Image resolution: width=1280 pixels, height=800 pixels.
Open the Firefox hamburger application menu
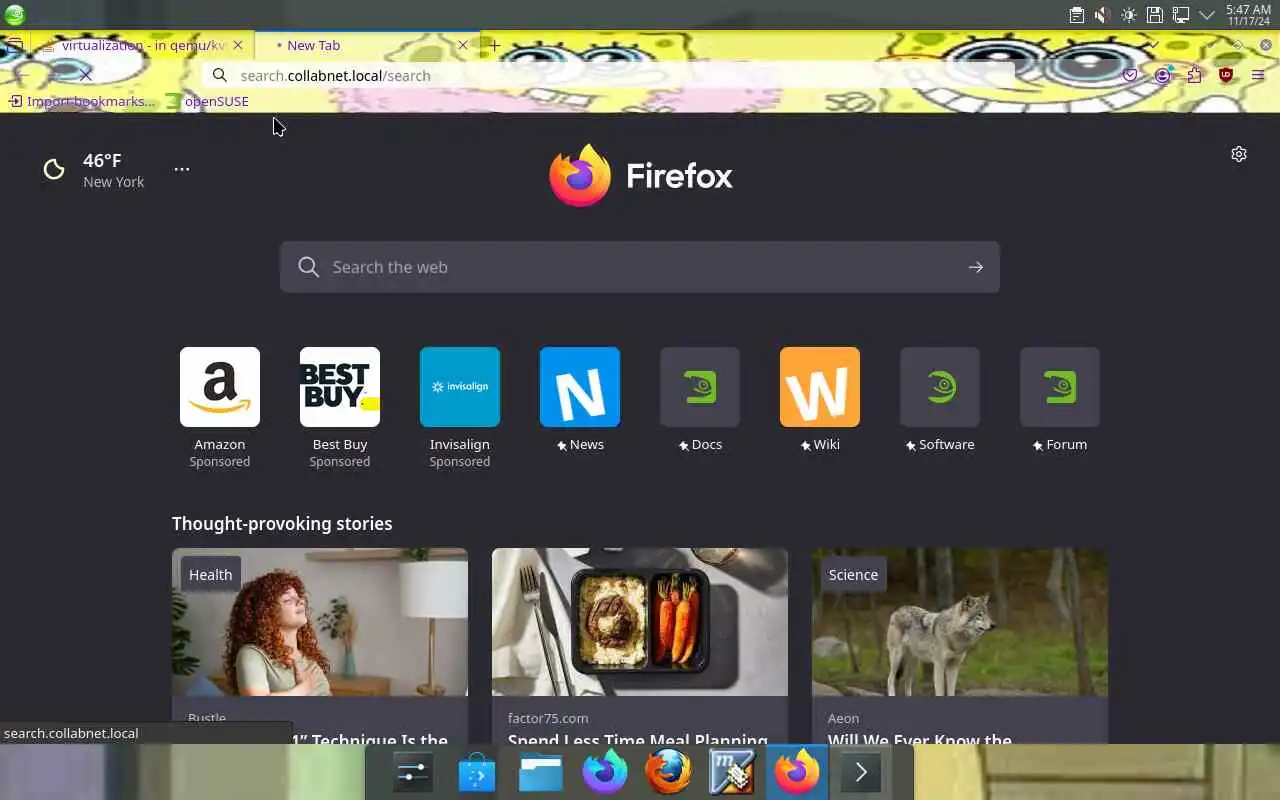(x=1258, y=75)
